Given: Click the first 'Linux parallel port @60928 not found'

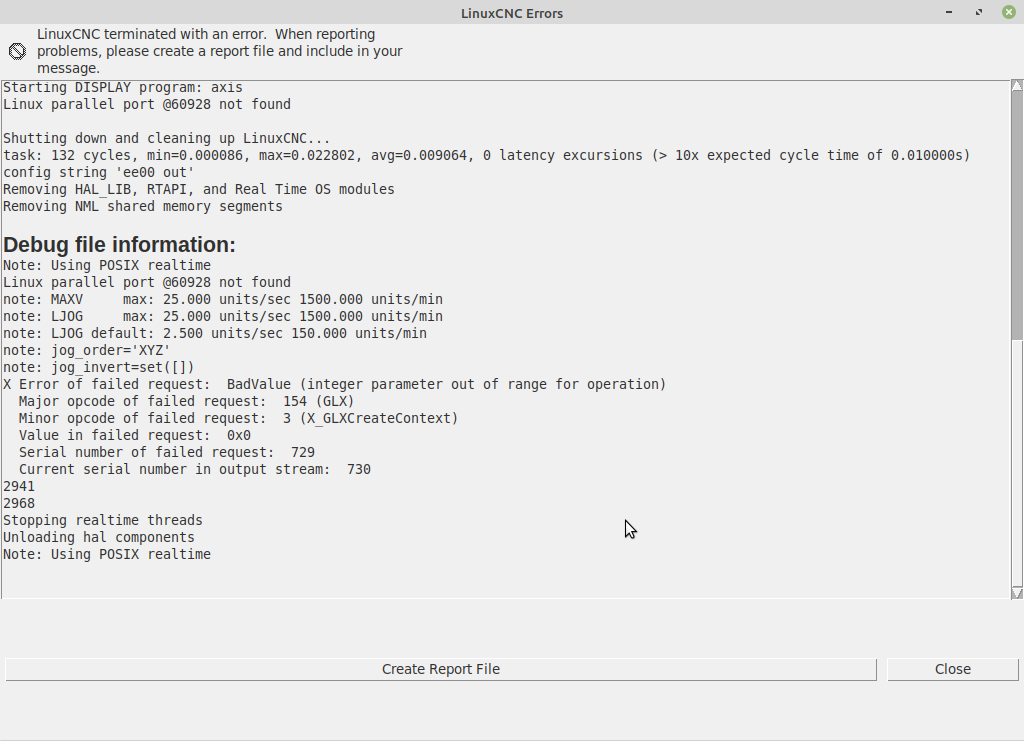Looking at the screenshot, I should coord(147,104).
